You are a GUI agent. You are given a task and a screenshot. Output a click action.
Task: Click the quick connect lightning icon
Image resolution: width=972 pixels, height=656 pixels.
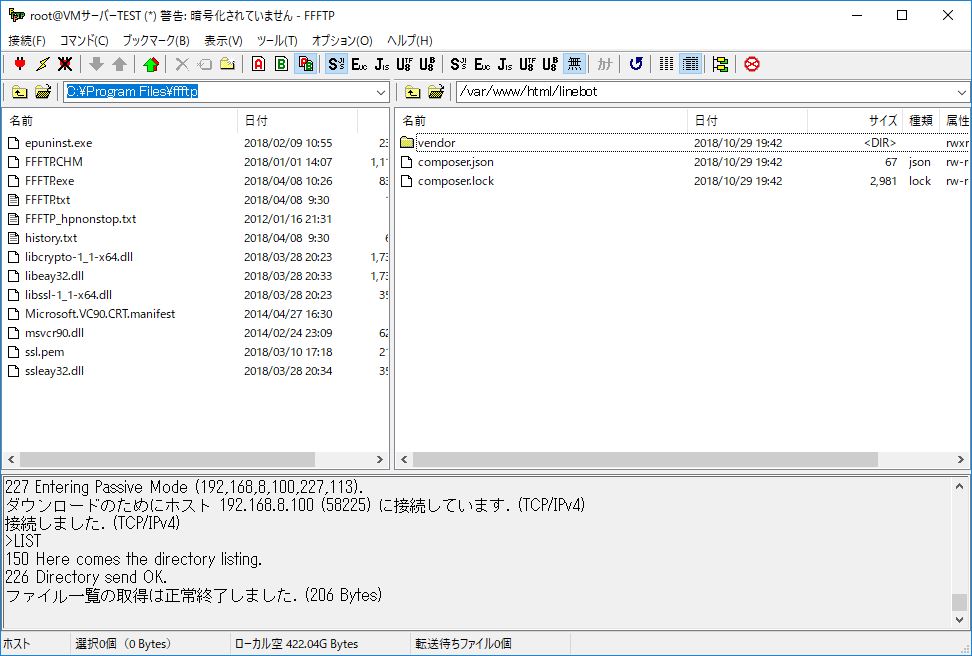tap(42, 63)
